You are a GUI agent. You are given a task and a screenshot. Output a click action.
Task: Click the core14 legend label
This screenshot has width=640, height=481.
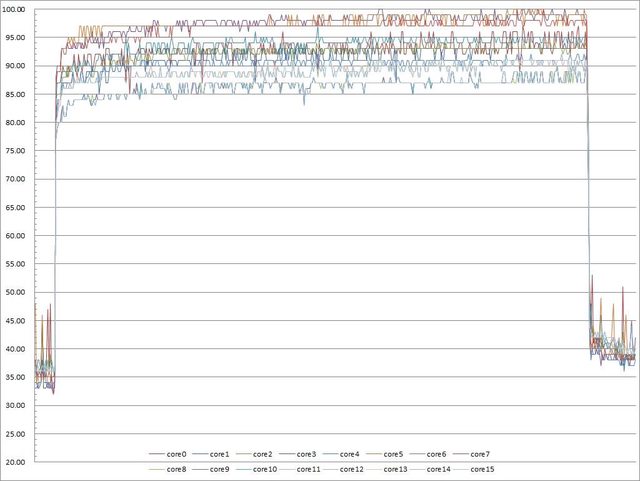click(x=438, y=469)
